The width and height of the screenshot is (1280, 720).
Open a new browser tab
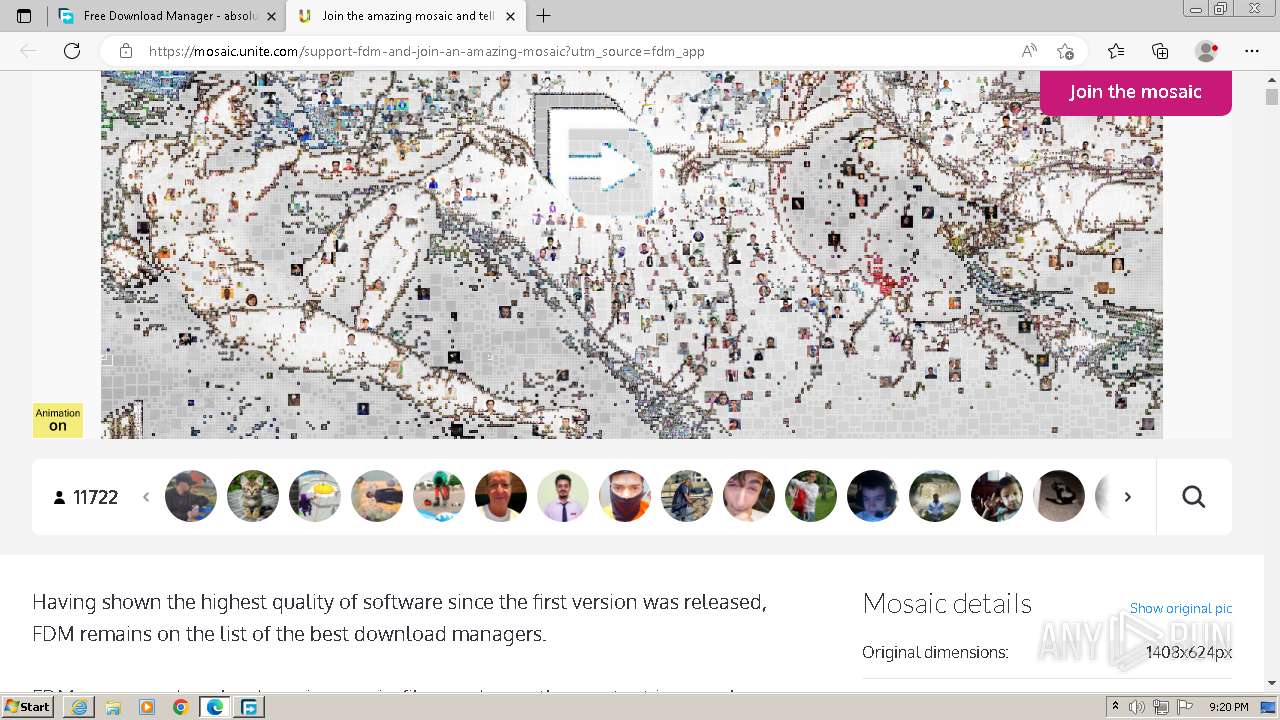(543, 16)
